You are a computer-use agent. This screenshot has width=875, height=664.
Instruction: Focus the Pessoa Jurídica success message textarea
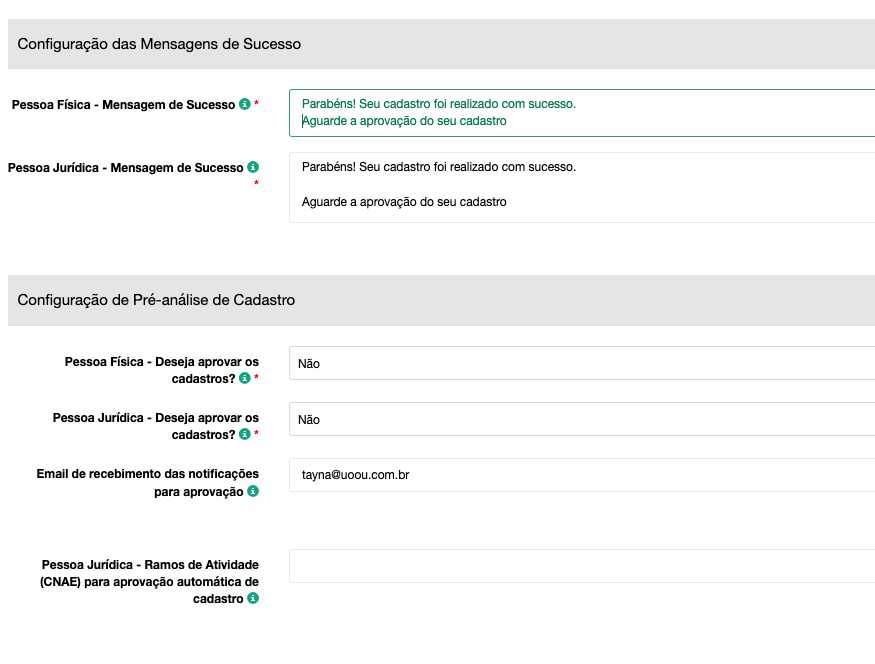(x=582, y=187)
